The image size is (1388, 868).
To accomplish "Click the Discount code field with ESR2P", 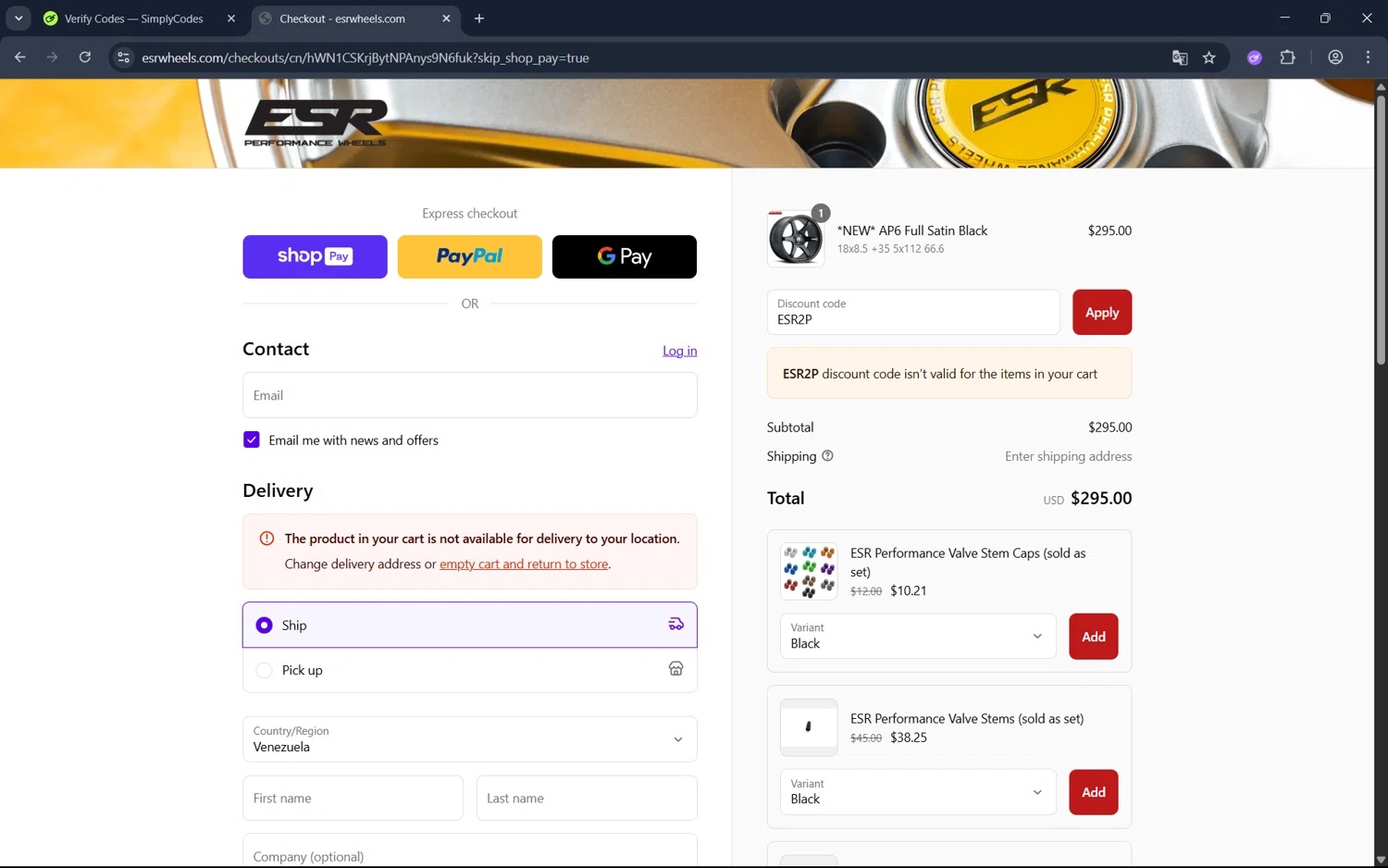I will point(913,312).
